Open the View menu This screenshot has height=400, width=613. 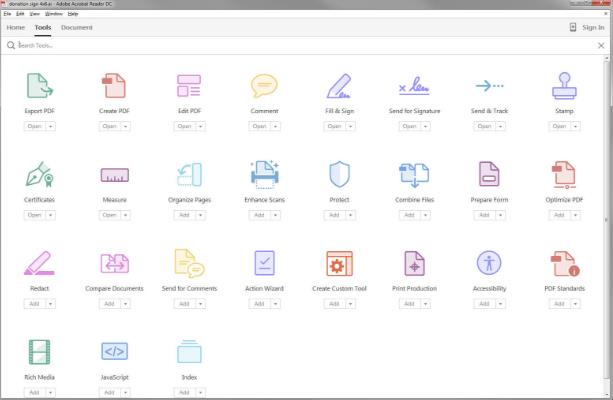pyautogui.click(x=34, y=14)
